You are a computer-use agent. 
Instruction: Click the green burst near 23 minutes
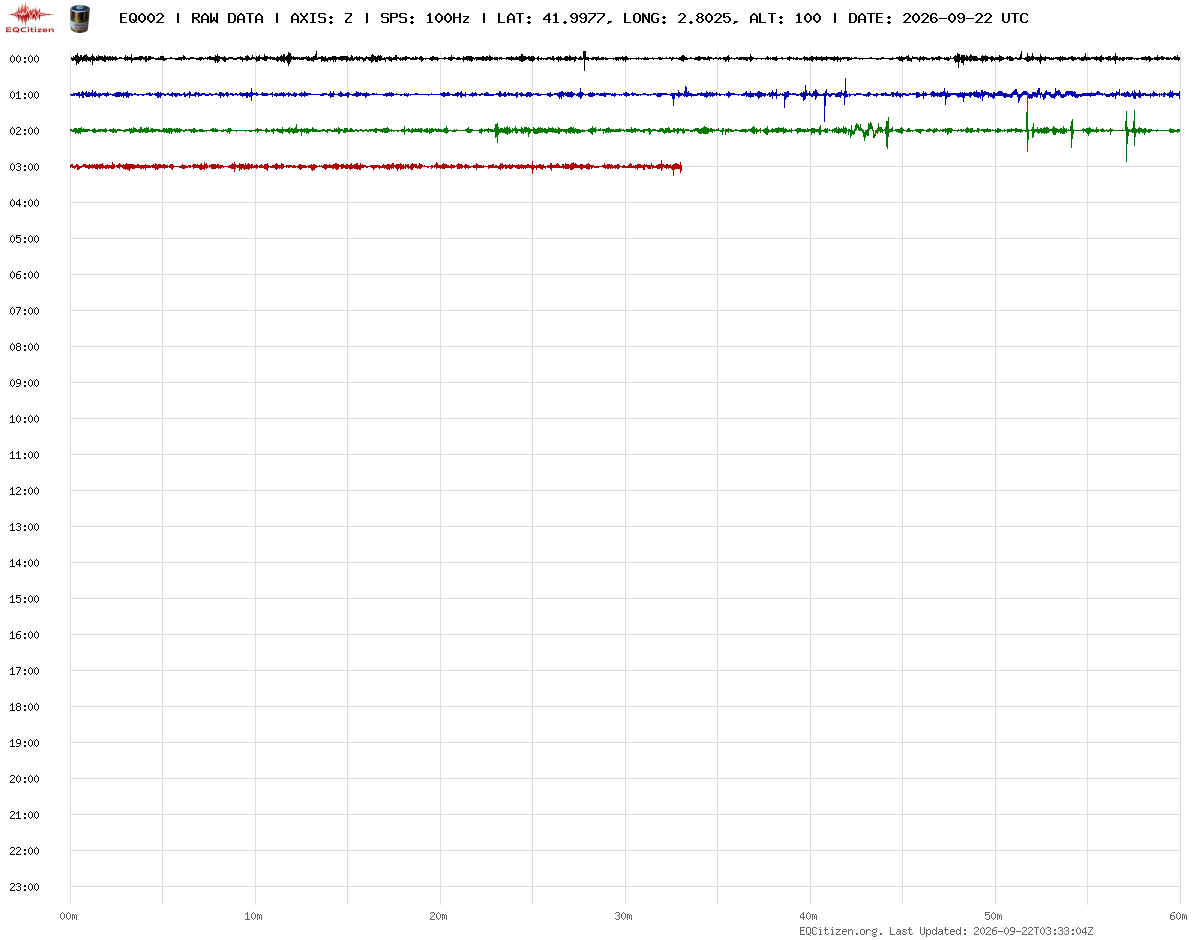498,131
